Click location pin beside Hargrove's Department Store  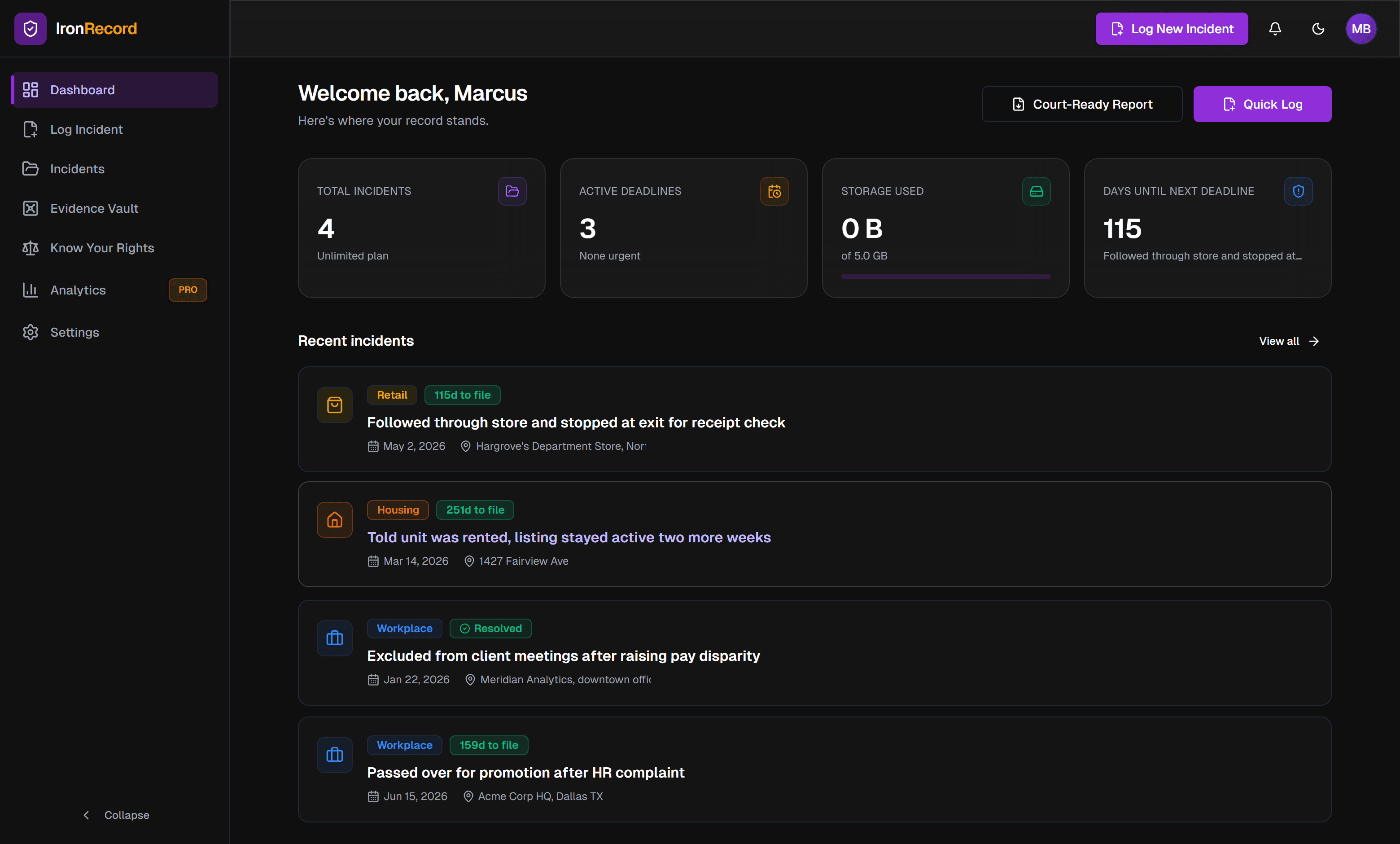(x=465, y=446)
